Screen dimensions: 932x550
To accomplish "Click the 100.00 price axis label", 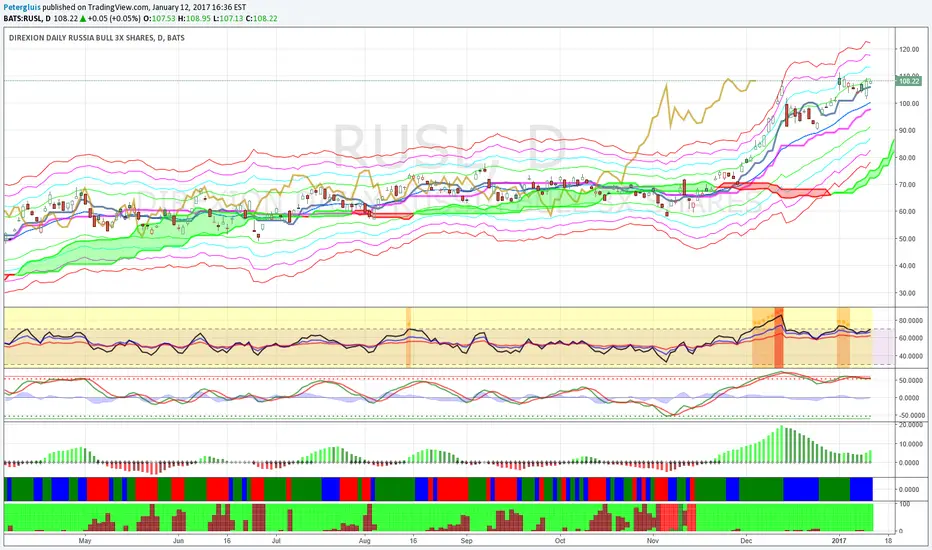I will pyautogui.click(x=909, y=103).
